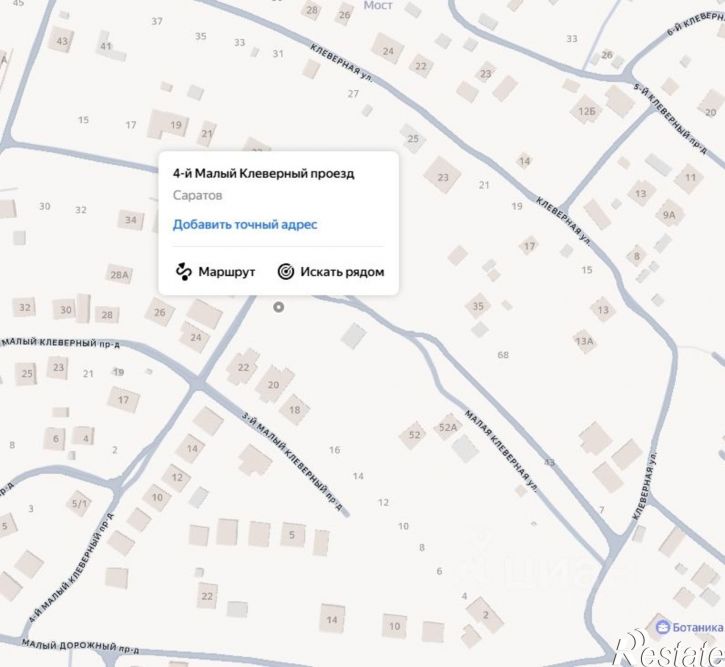Click the Искать рядом button label
This screenshot has height=667, width=725.
coord(342,272)
